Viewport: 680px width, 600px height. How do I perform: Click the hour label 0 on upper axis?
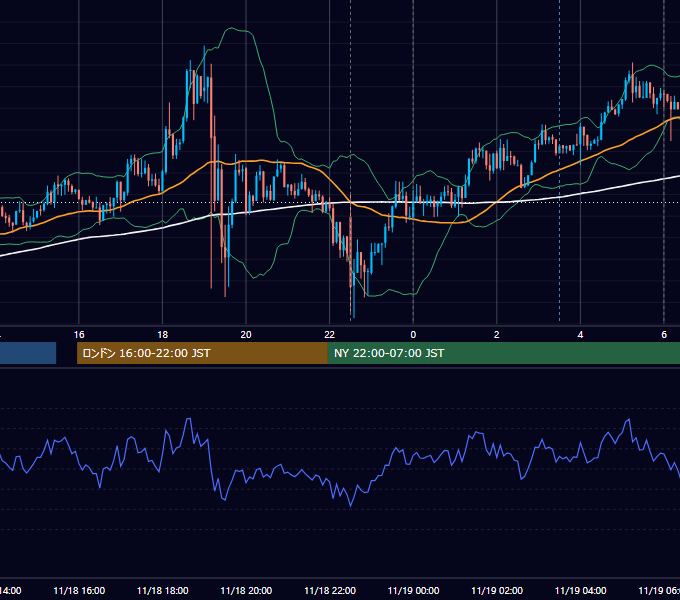coord(413,335)
